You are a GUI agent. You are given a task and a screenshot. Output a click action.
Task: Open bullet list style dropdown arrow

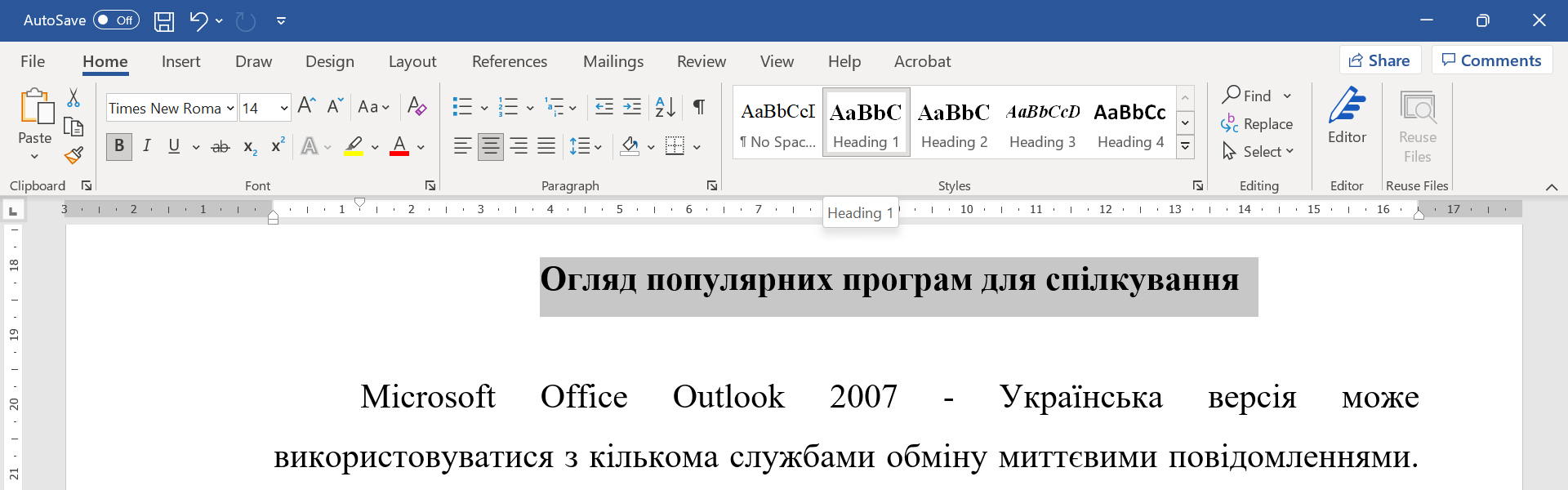pos(484,108)
